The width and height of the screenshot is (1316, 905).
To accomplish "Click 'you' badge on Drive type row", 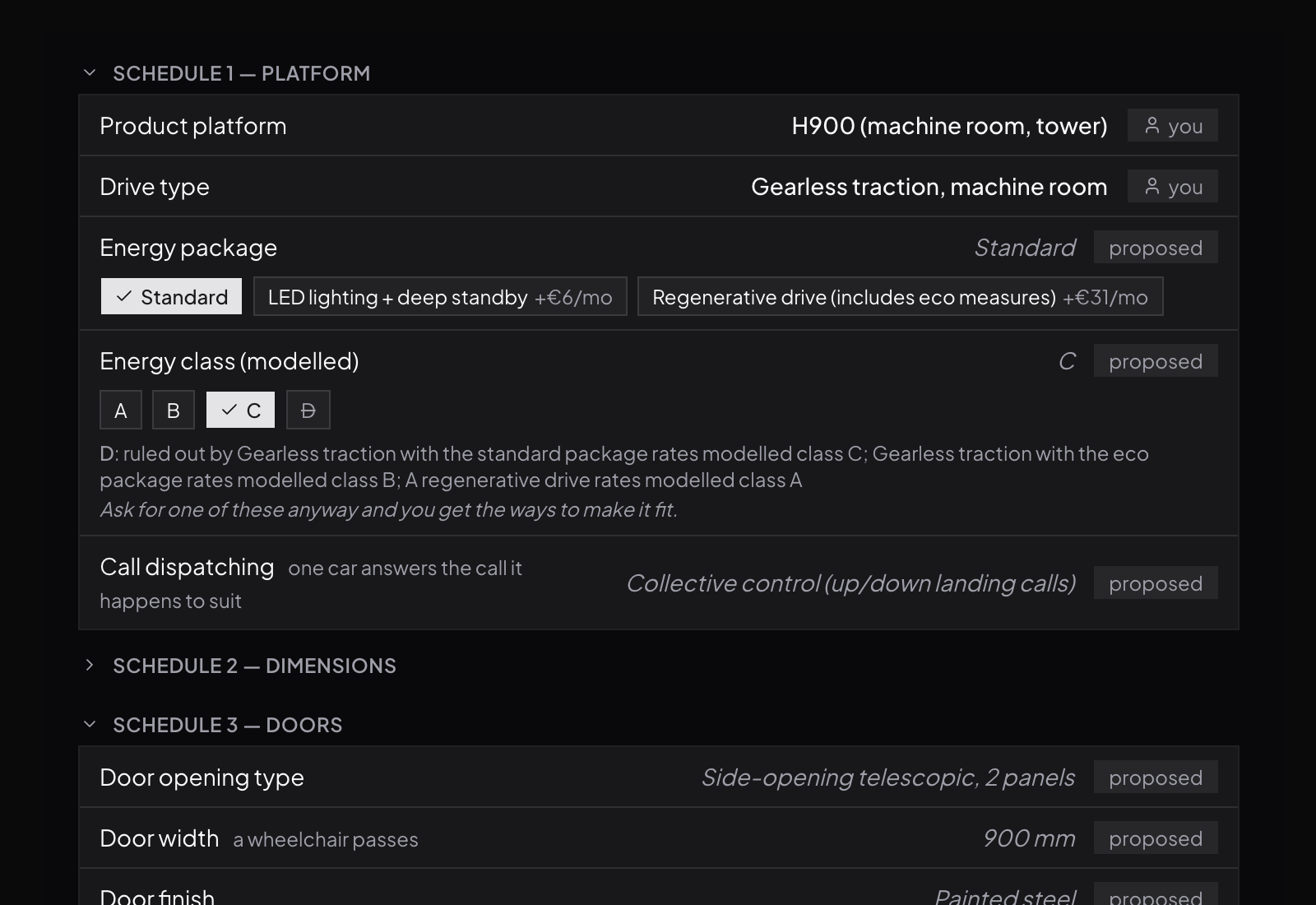I will (1173, 187).
